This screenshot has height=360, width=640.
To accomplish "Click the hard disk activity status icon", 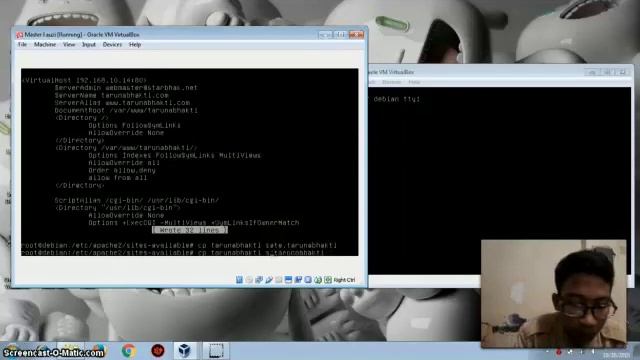I will (239, 280).
